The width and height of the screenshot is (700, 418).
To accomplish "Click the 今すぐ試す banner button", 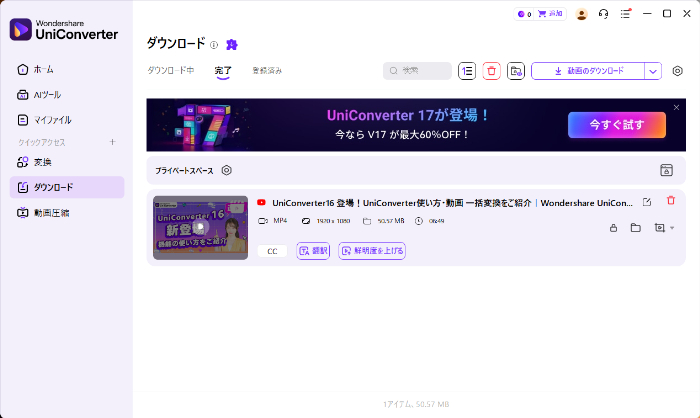I will pos(617,125).
